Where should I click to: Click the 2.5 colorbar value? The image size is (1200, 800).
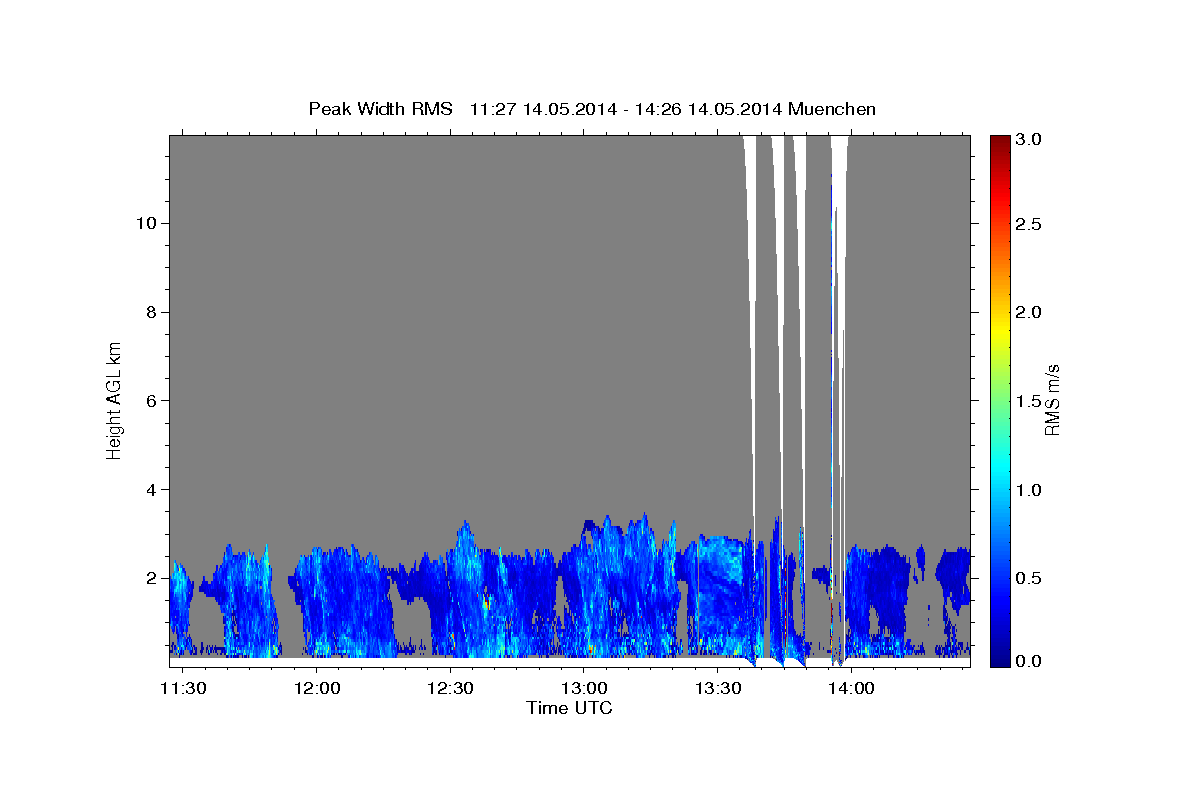point(1028,224)
